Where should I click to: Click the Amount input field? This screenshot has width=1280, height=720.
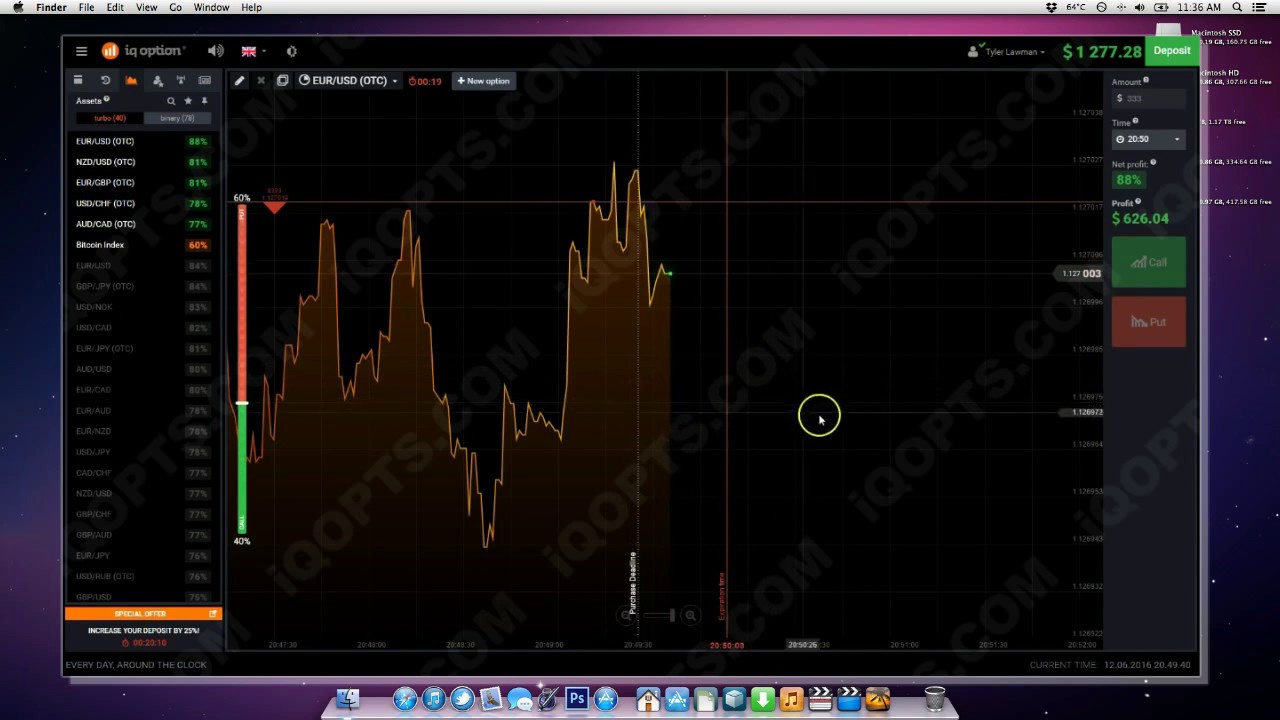pos(1148,98)
